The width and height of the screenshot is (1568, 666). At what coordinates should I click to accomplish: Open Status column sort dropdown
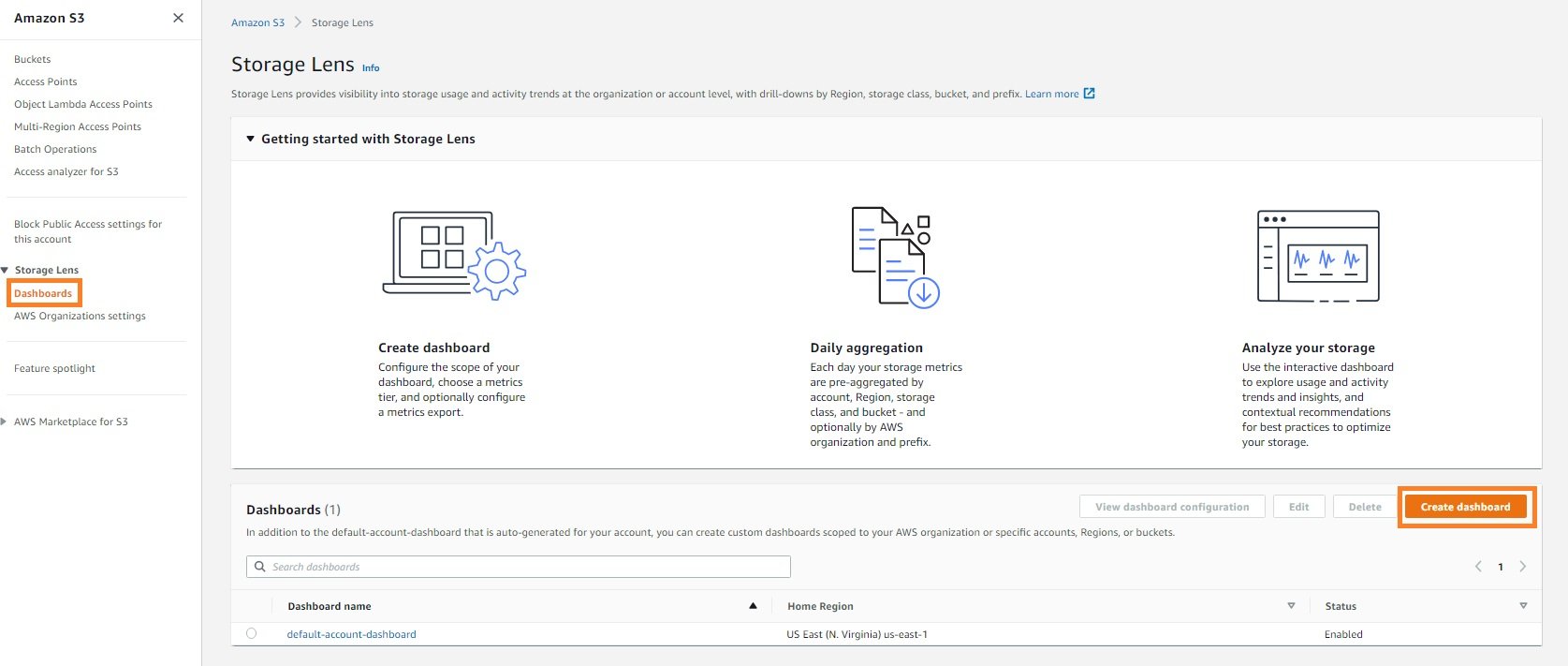click(1523, 606)
